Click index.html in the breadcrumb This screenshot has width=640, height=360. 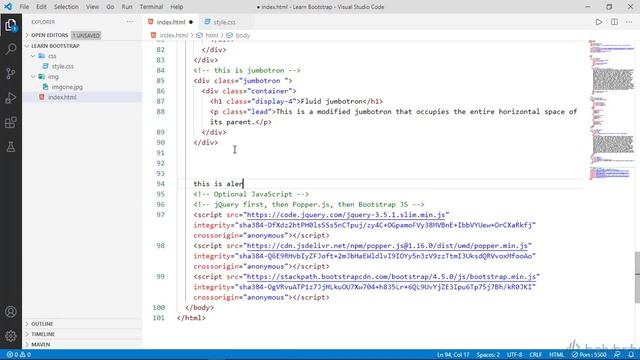pos(173,36)
